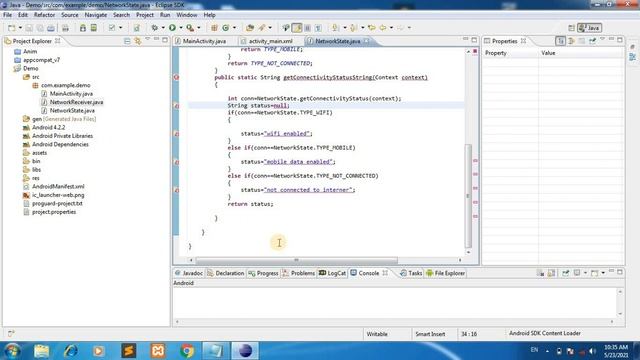Open Properties view menu triangle

point(602,40)
